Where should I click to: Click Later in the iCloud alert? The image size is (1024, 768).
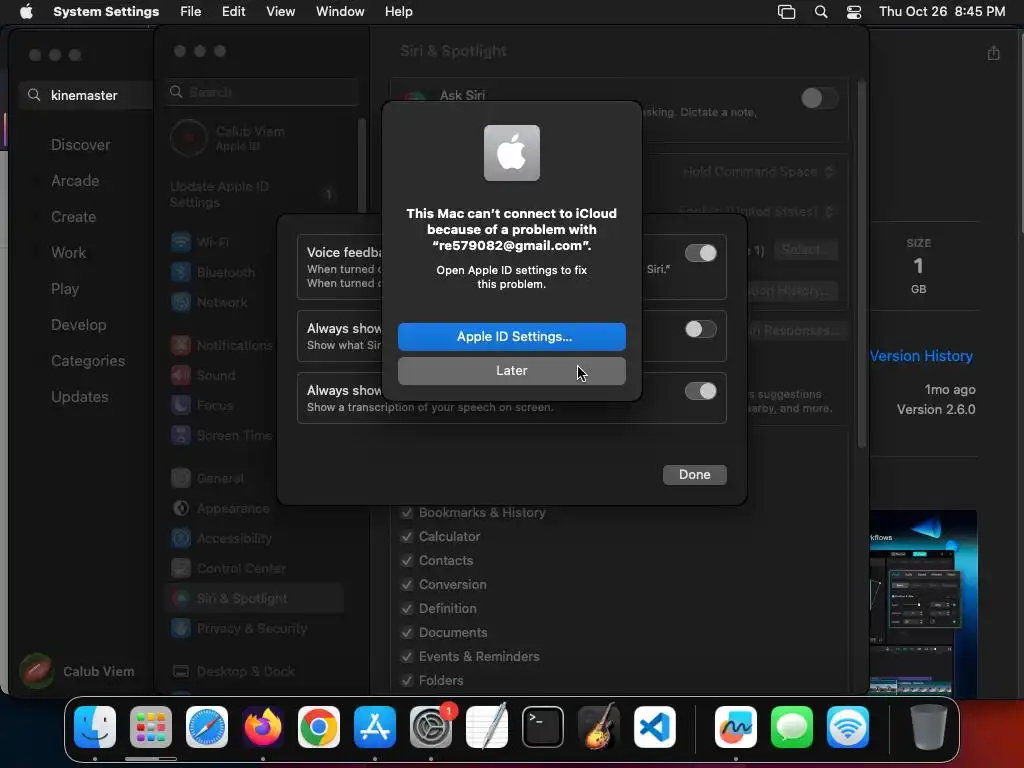click(x=512, y=370)
